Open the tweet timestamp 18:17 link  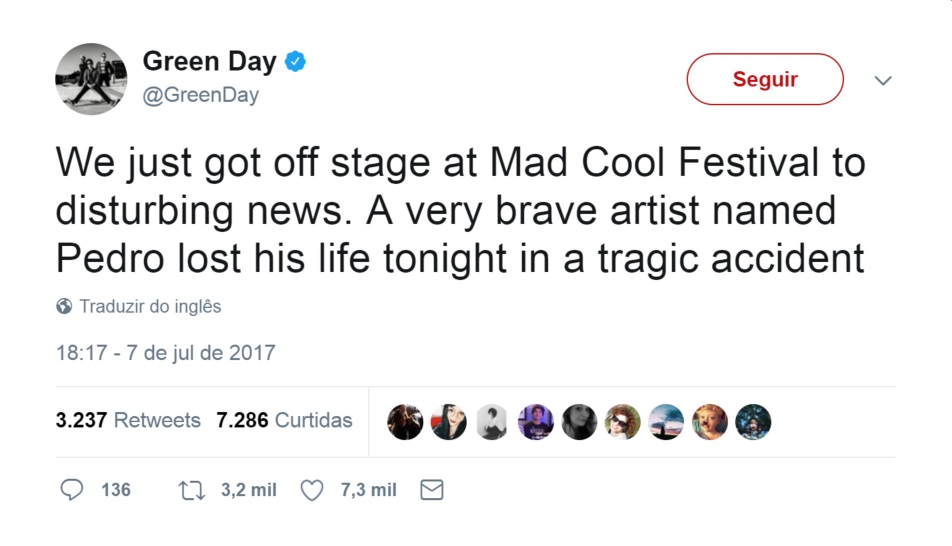(x=165, y=353)
